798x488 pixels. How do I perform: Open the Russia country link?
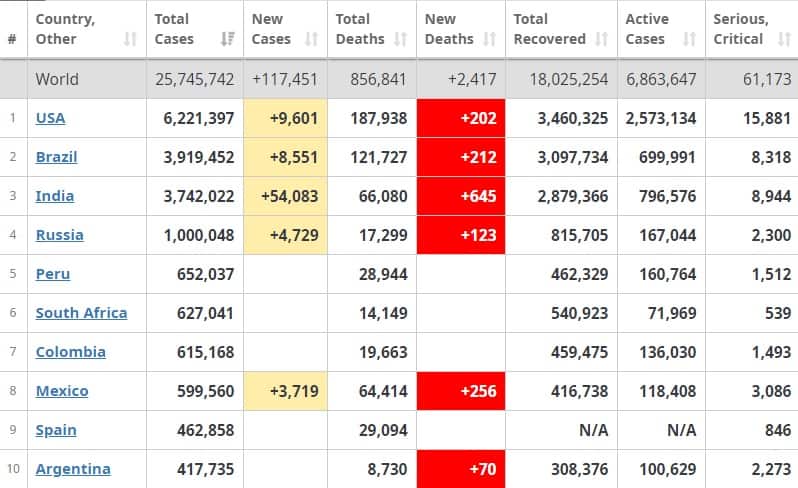[60, 235]
